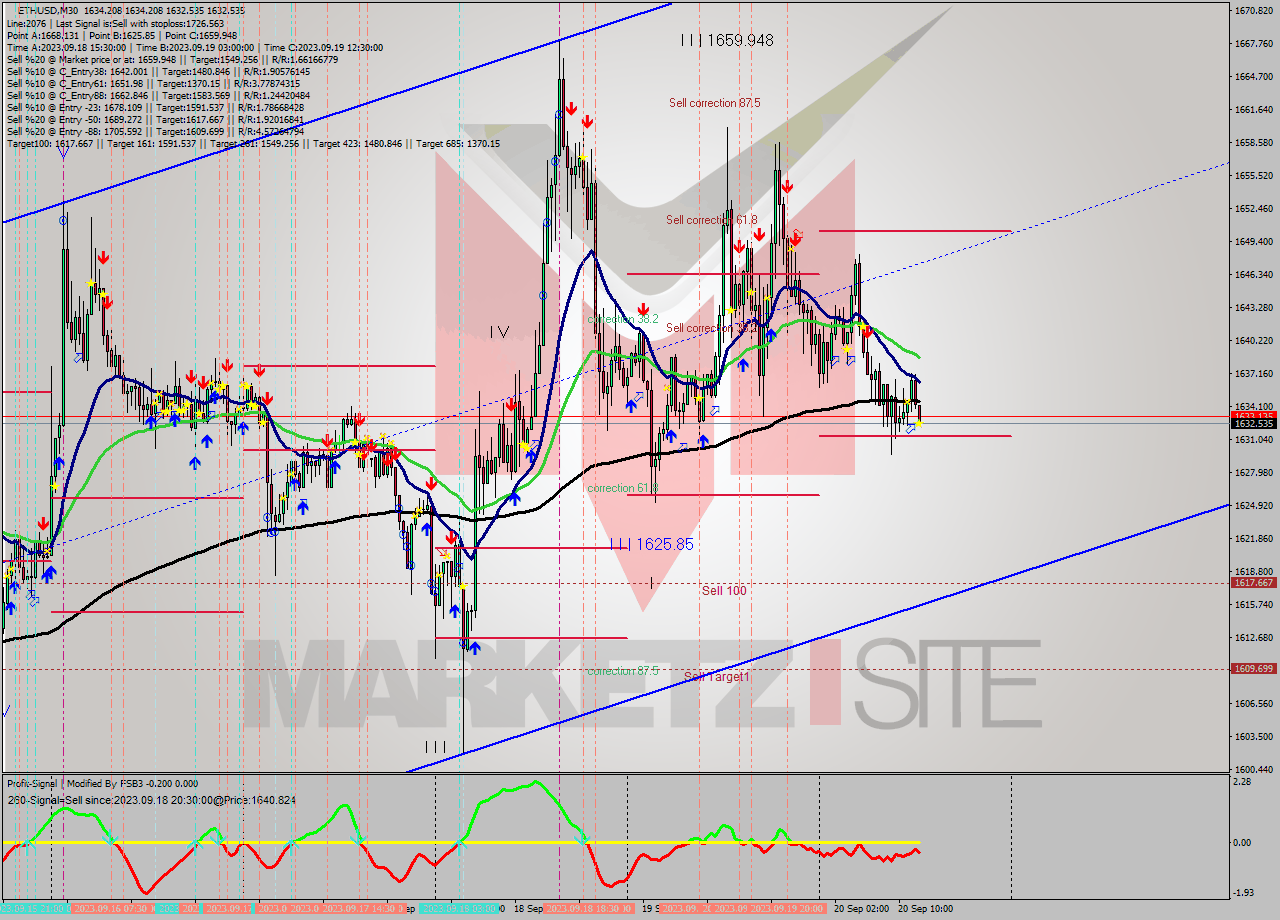This screenshot has width=1280, height=920.
Task: Select the 'Sell %20 @ Entry -88' line
Action: (155, 132)
